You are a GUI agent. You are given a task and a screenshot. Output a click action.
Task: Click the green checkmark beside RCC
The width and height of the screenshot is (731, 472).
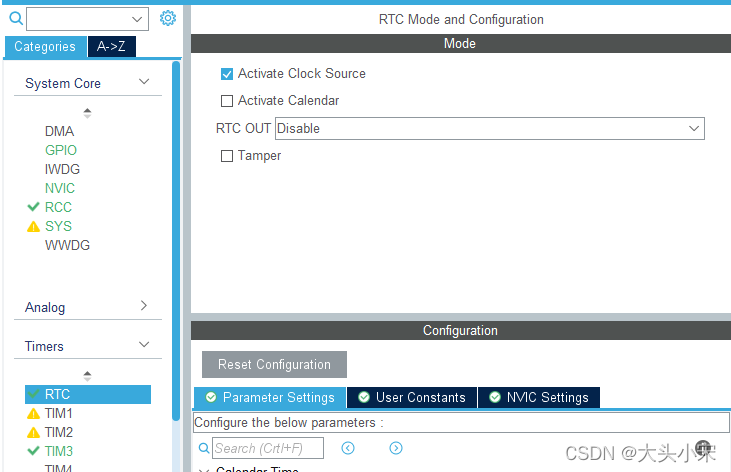point(33,207)
